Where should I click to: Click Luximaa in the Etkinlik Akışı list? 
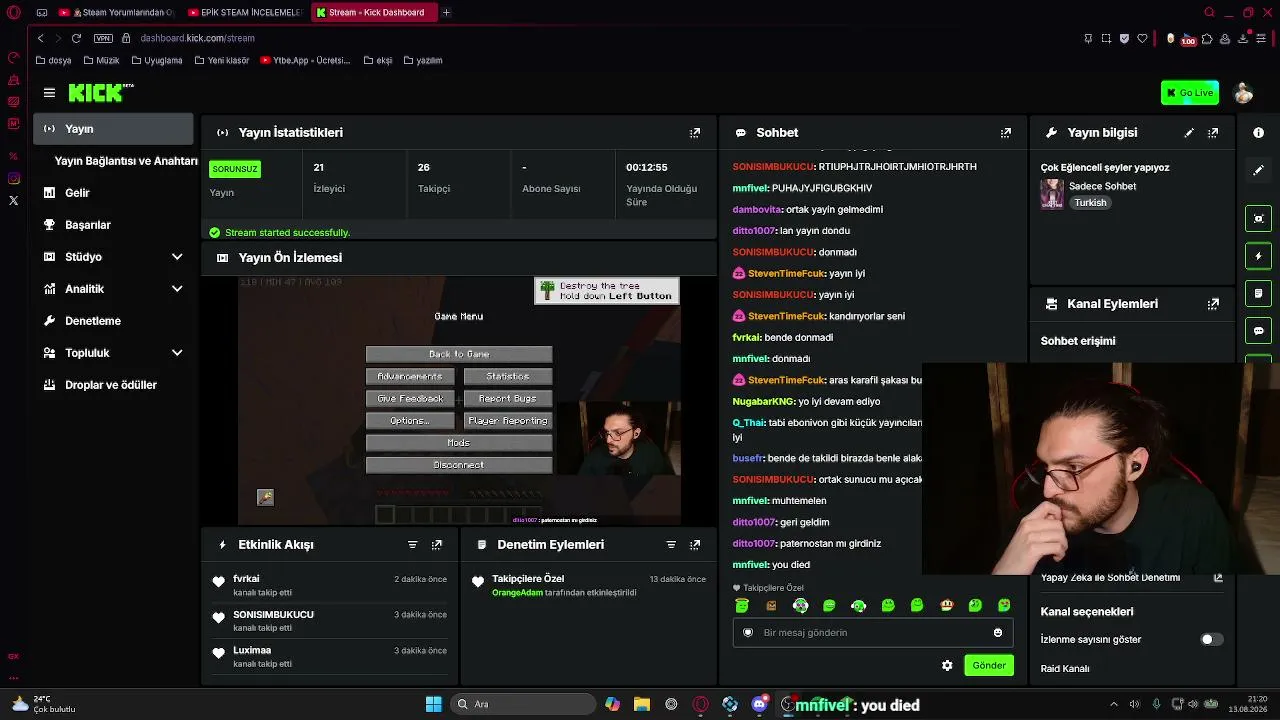pos(252,651)
